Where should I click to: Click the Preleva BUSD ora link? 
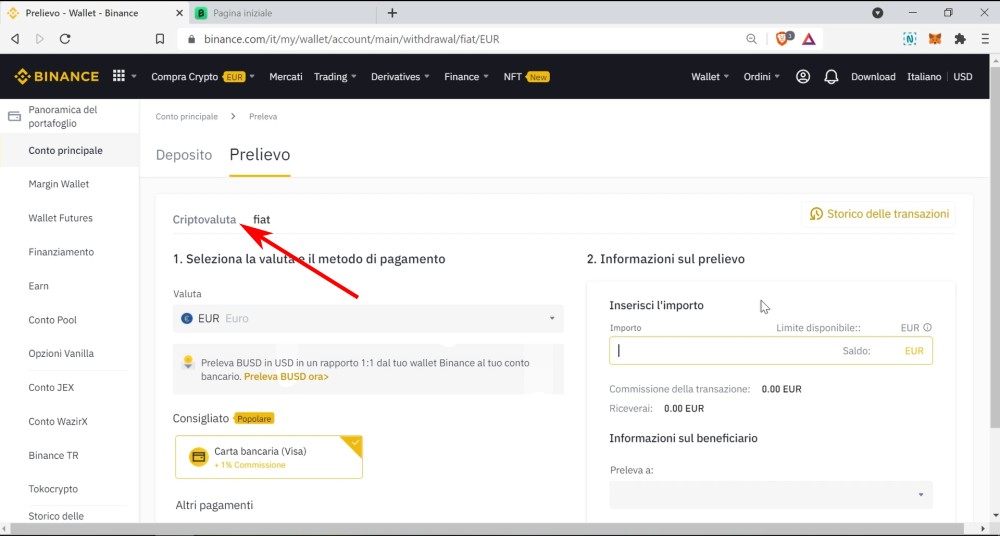coord(286,377)
